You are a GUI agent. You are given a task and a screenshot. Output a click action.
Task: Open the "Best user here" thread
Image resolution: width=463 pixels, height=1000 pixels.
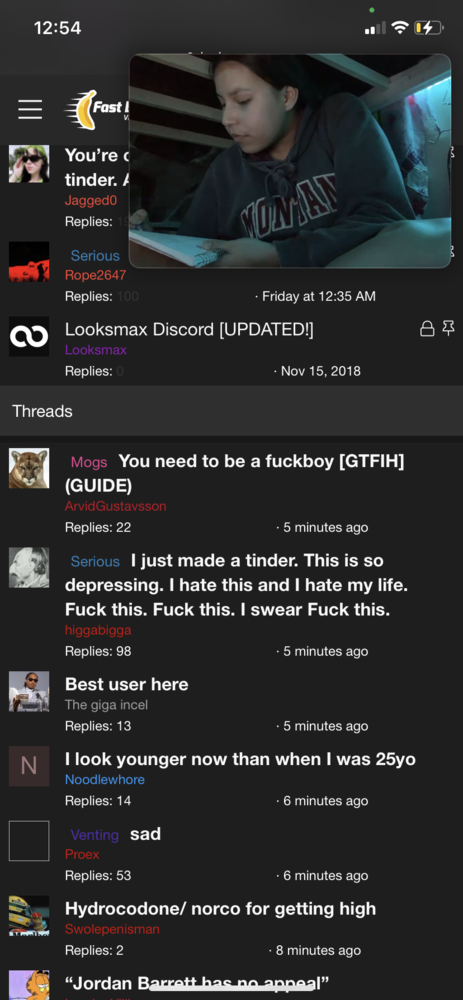(x=127, y=684)
